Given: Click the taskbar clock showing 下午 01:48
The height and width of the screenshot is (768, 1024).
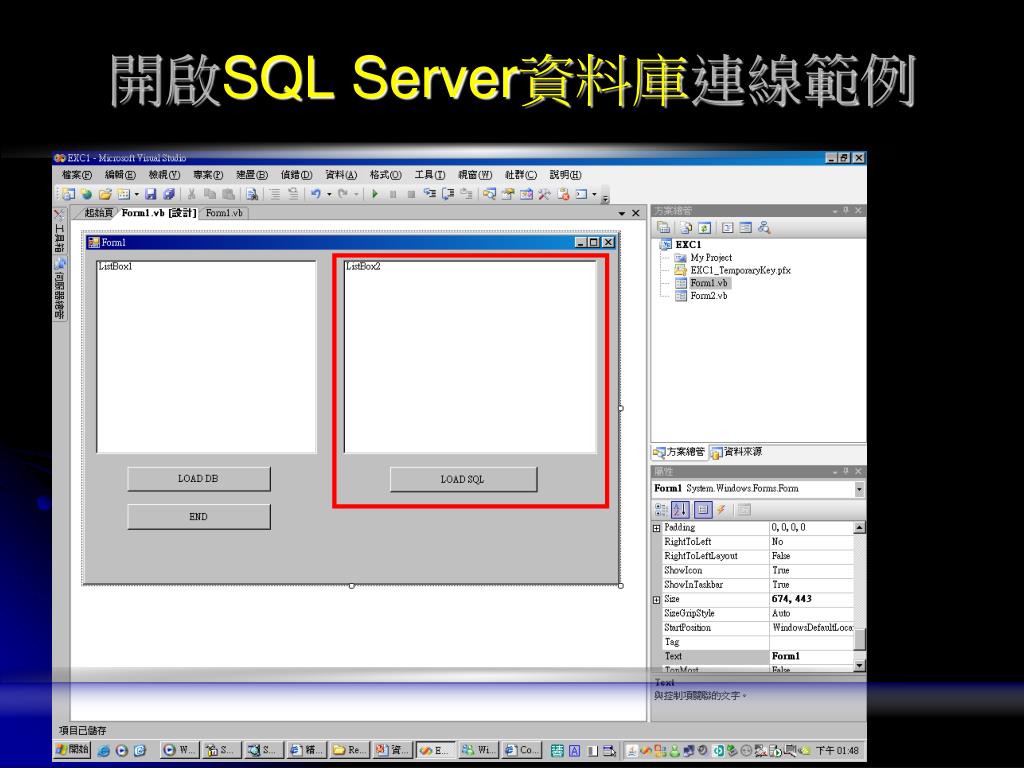Looking at the screenshot, I should 837,750.
